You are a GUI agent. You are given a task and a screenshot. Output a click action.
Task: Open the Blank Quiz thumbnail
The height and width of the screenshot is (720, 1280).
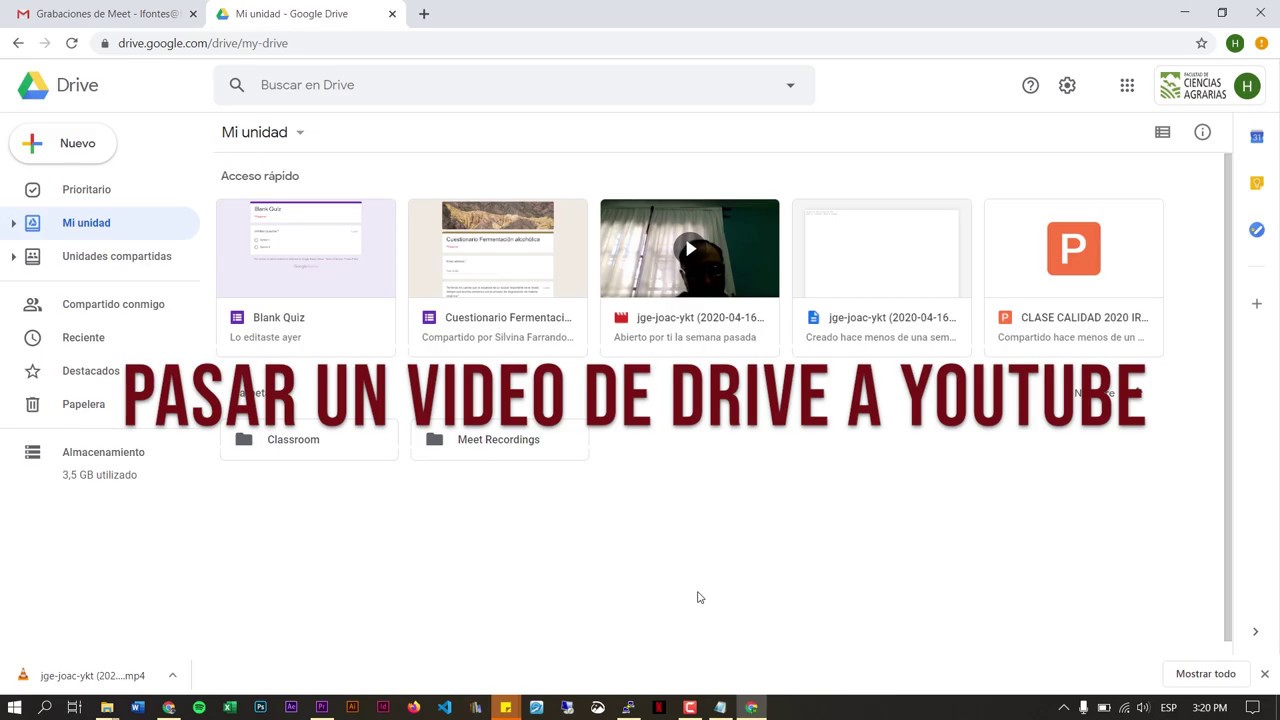pyautogui.click(x=306, y=249)
